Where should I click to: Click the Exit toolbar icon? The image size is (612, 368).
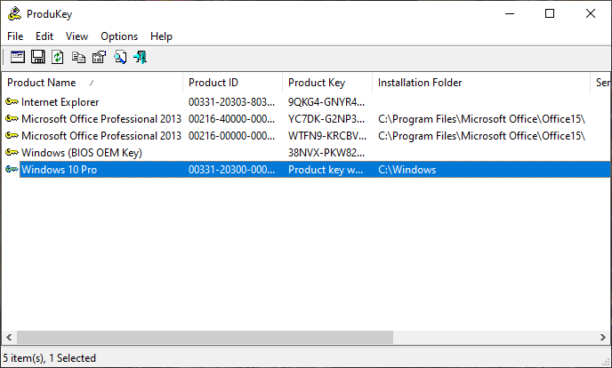tap(140, 57)
